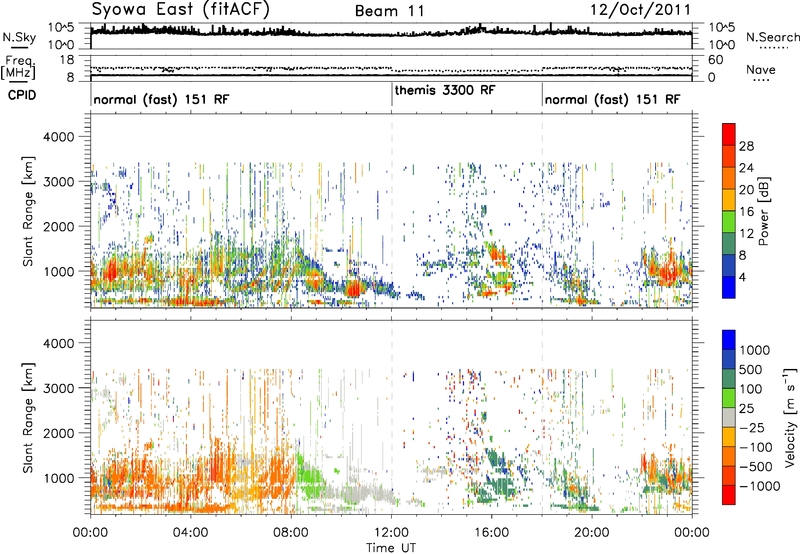800x554 pixels.
Task: Click the N.Sky noise trace line
Action: point(391,33)
